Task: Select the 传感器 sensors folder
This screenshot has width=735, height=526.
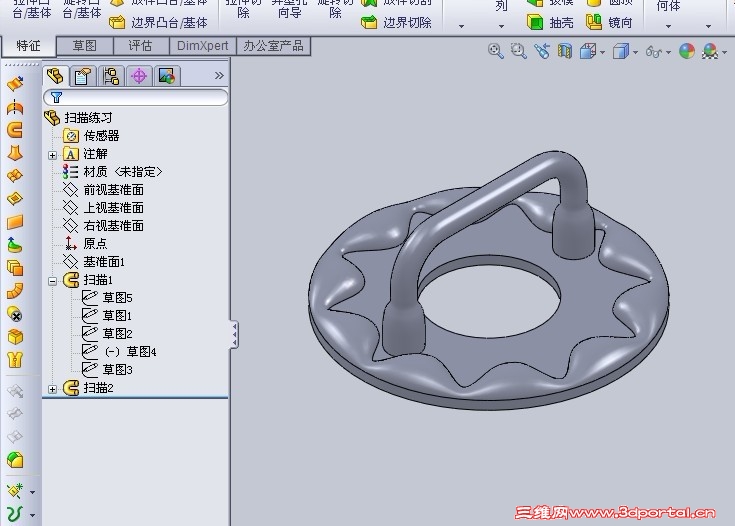Action: [91, 136]
